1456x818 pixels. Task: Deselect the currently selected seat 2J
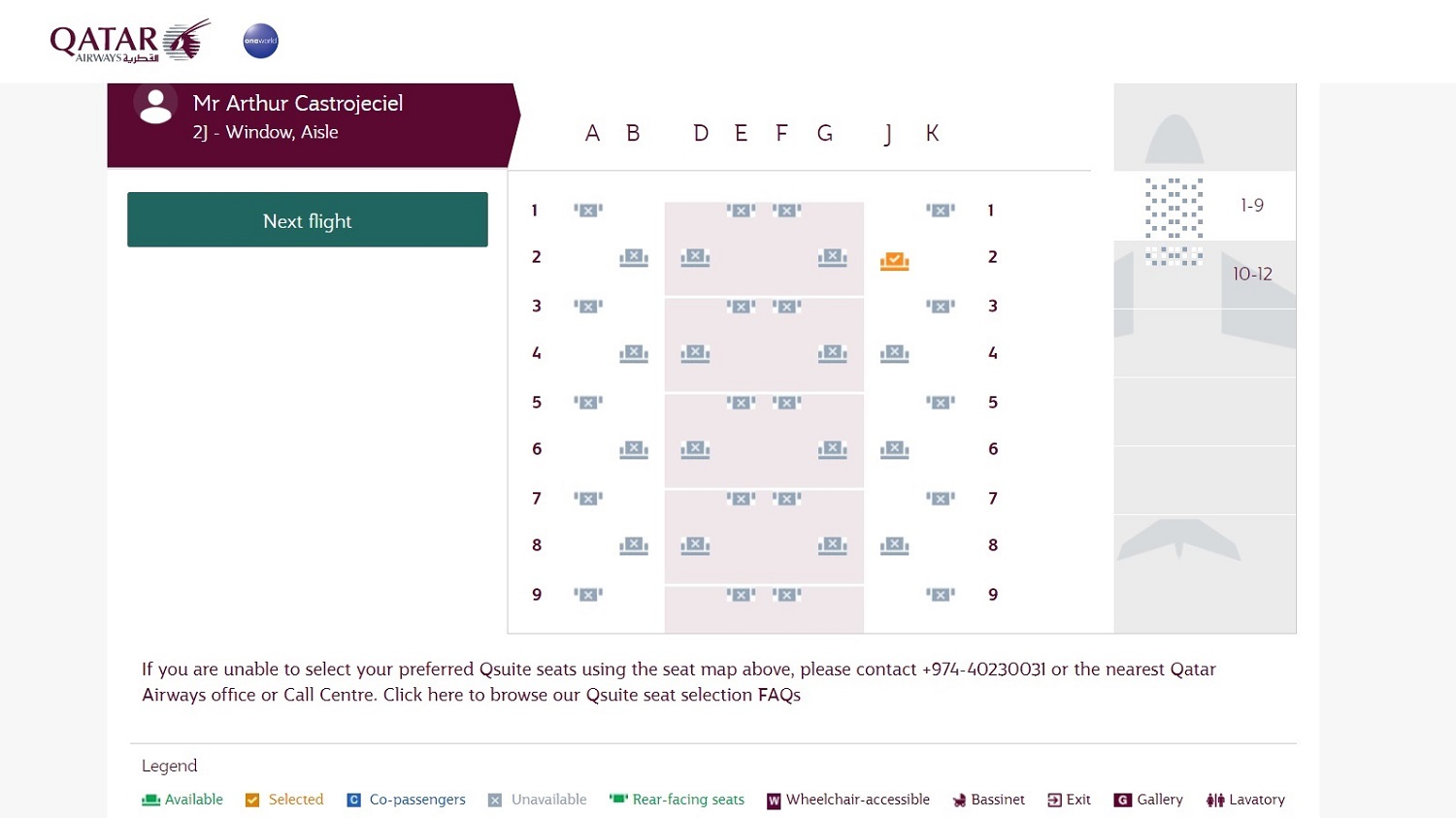click(894, 260)
